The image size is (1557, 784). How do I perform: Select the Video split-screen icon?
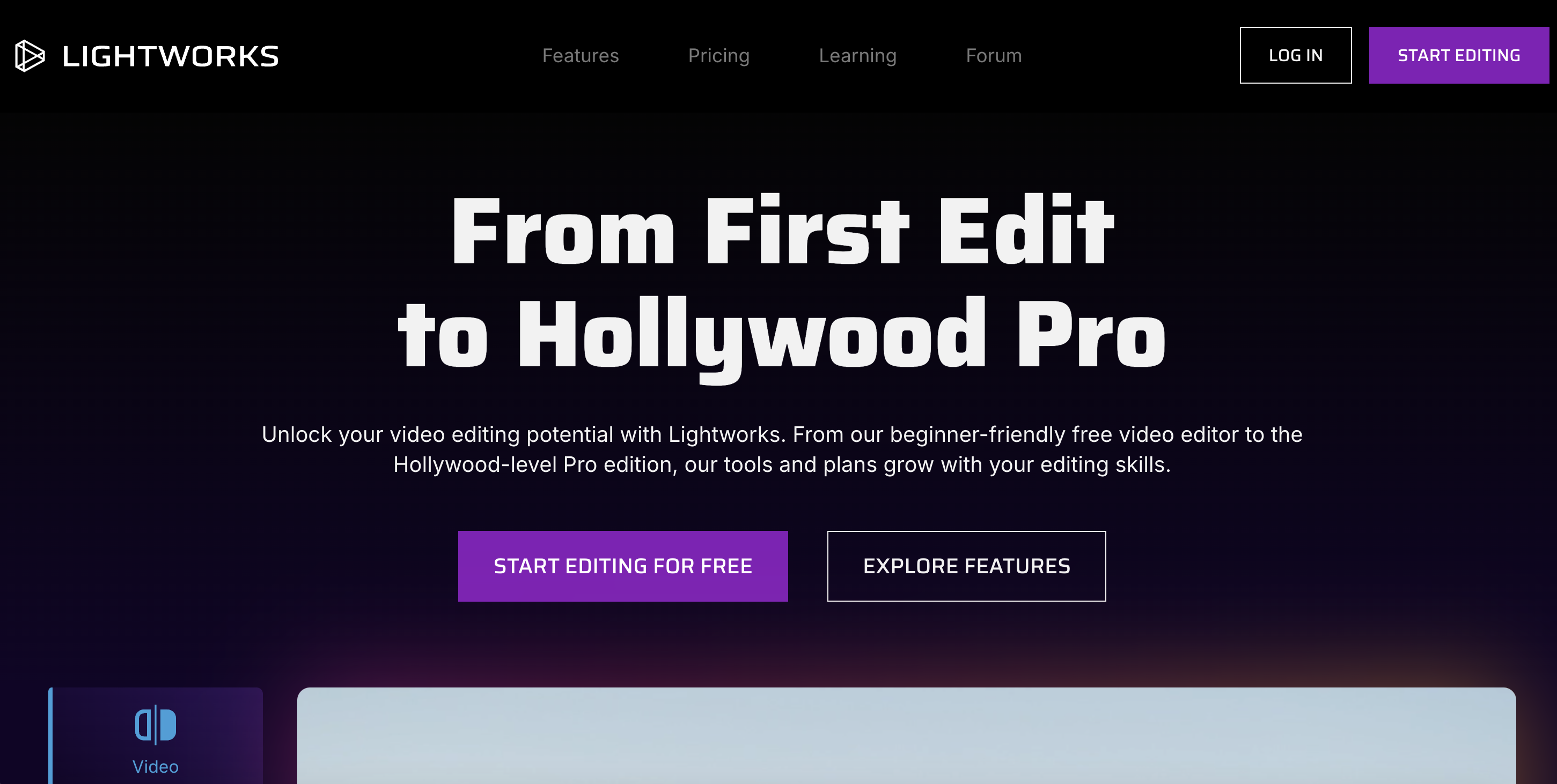(156, 724)
